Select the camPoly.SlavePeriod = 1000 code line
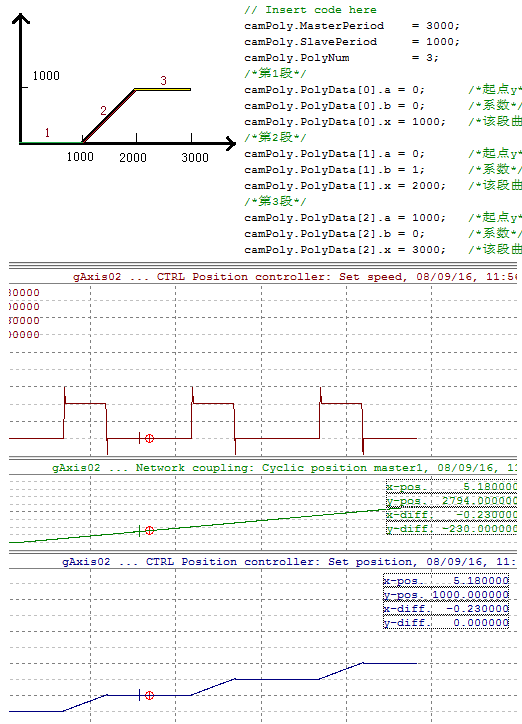Screen dimensions: 522x724 352,42
